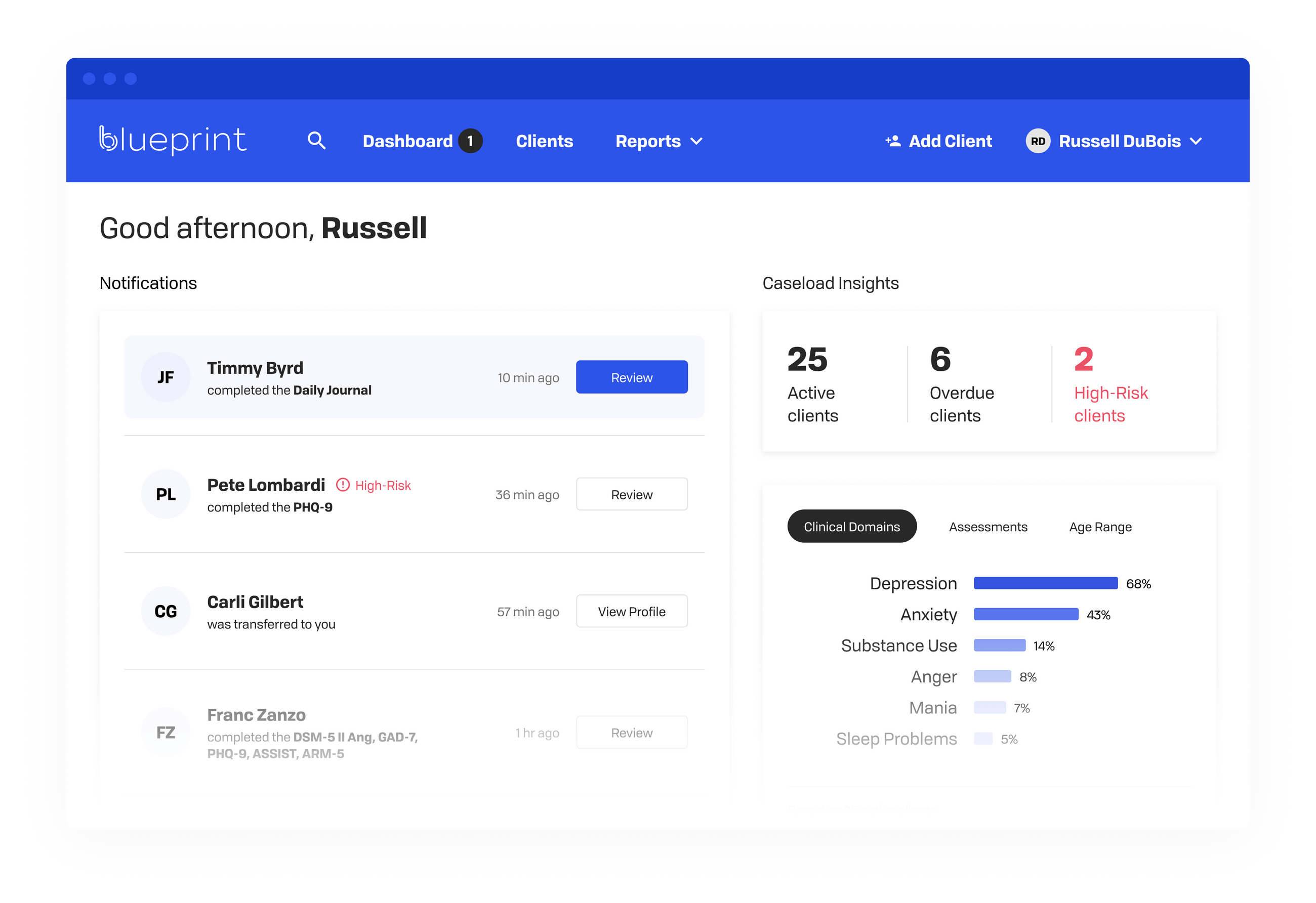
Task: Click the High-Risk warning icon beside Pete Lombardi
Action: (x=343, y=485)
